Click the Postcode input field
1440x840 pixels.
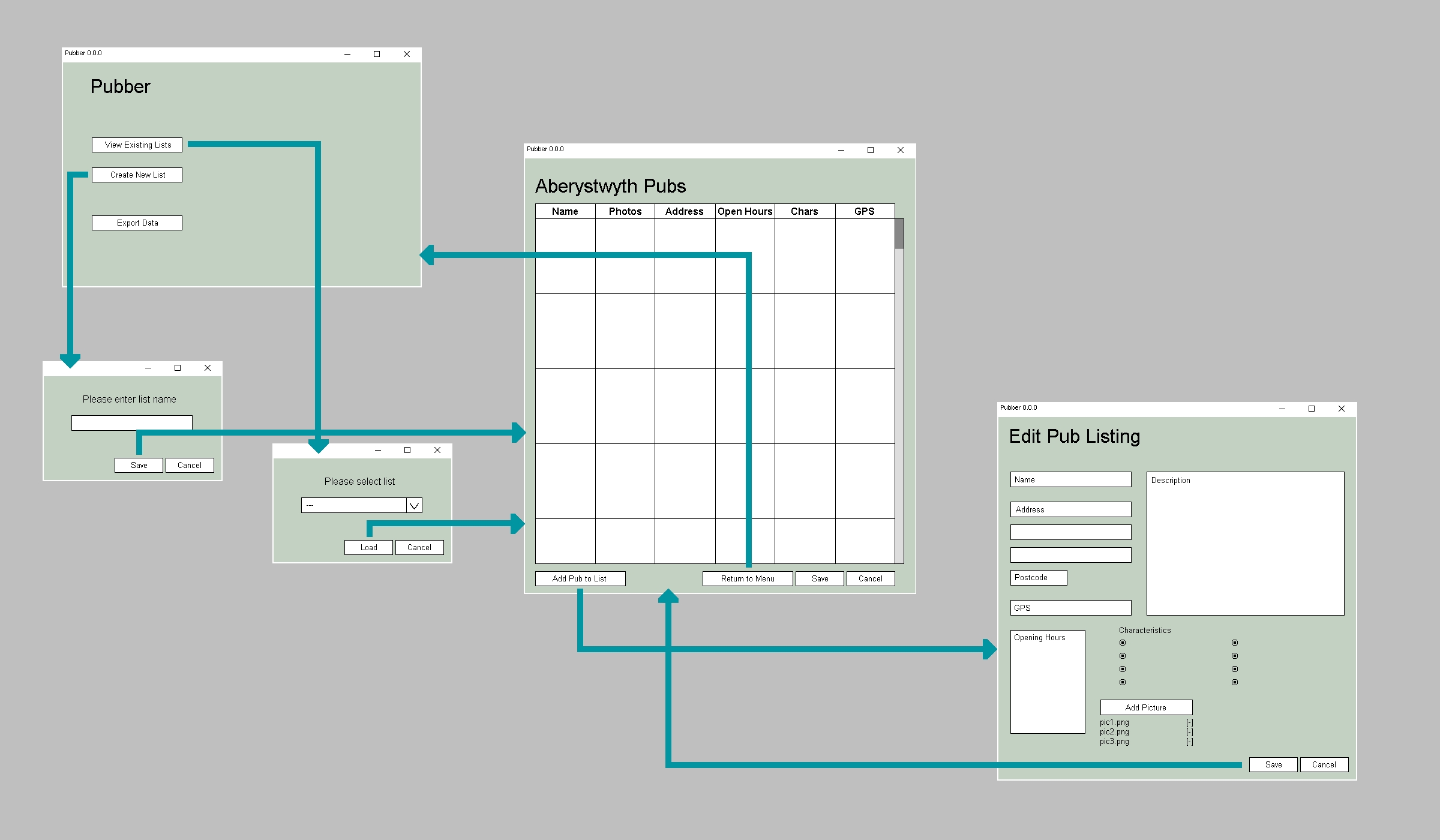point(1038,577)
